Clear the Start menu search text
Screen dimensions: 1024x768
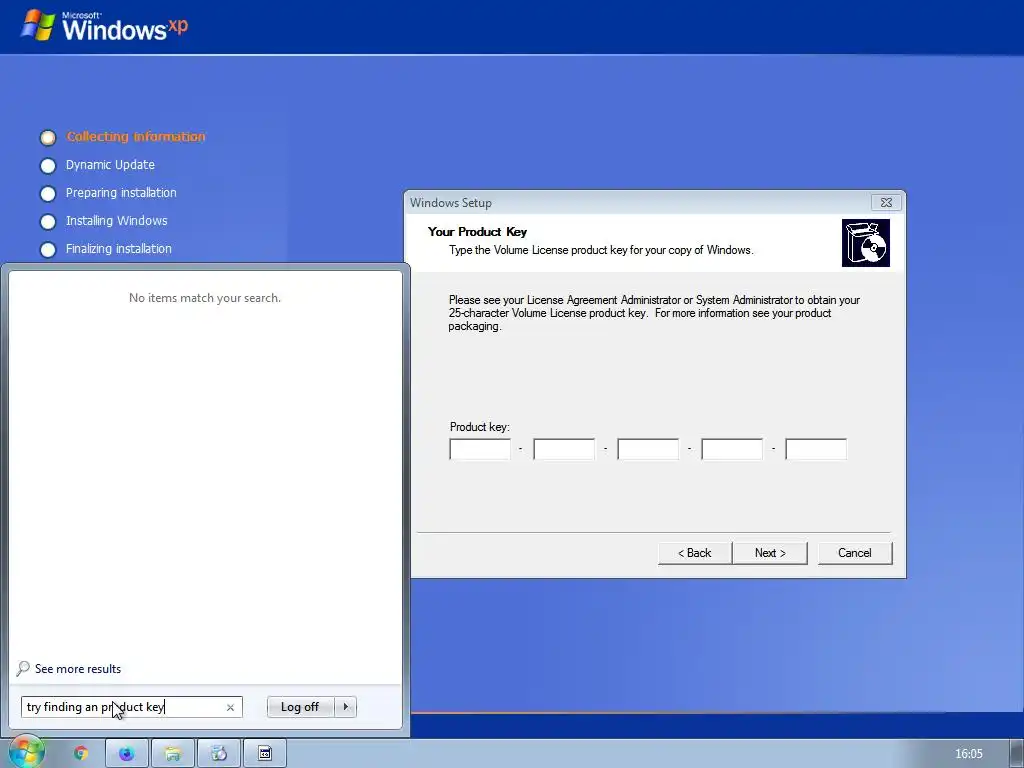[230, 707]
